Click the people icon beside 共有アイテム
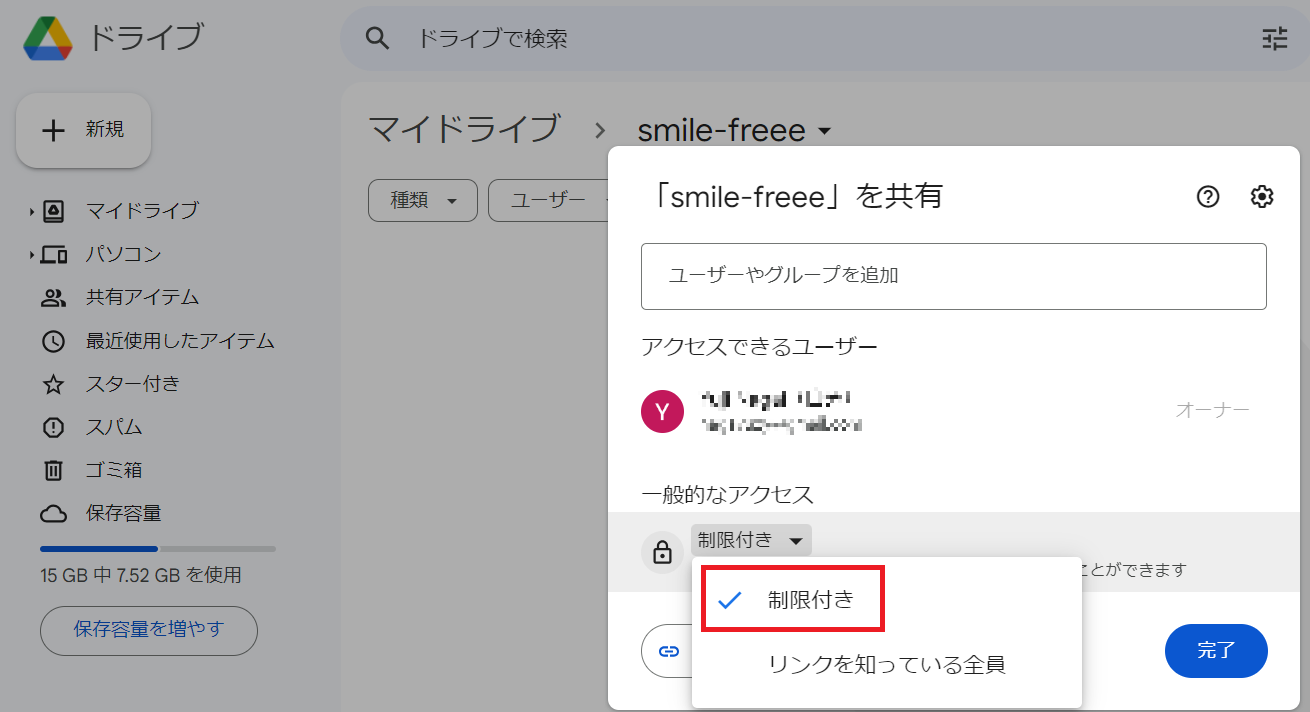 click(x=53, y=298)
